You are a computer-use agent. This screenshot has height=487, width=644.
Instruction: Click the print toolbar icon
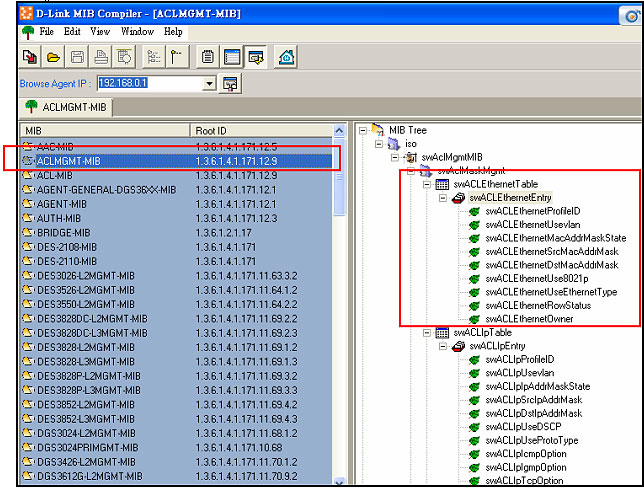click(101, 57)
